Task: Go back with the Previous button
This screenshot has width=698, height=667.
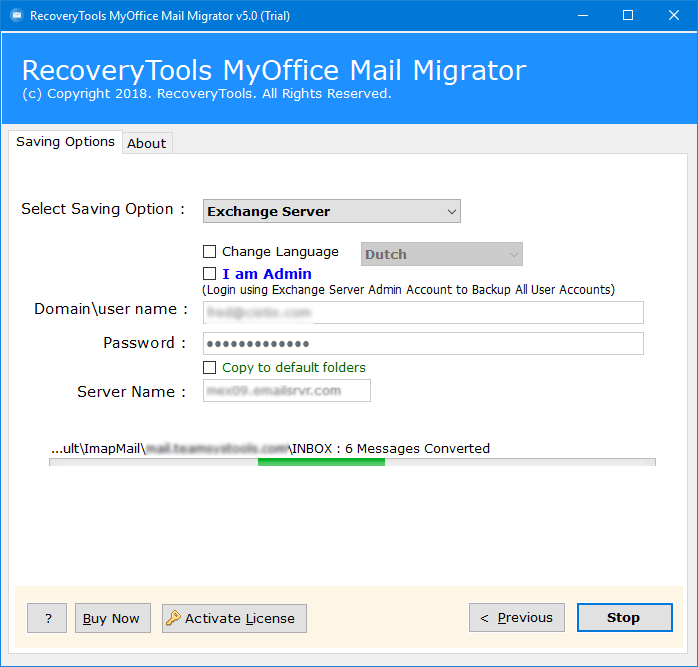Action: (x=517, y=618)
